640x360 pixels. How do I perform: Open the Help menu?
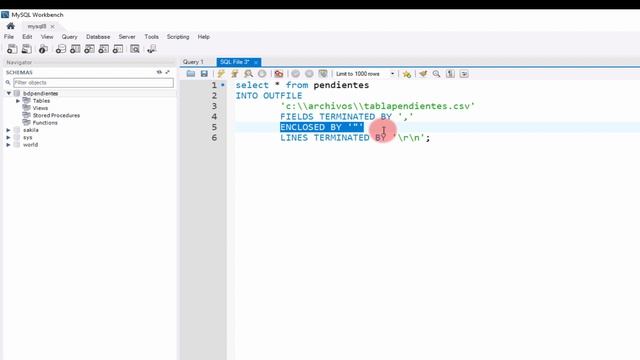pyautogui.click(x=204, y=37)
